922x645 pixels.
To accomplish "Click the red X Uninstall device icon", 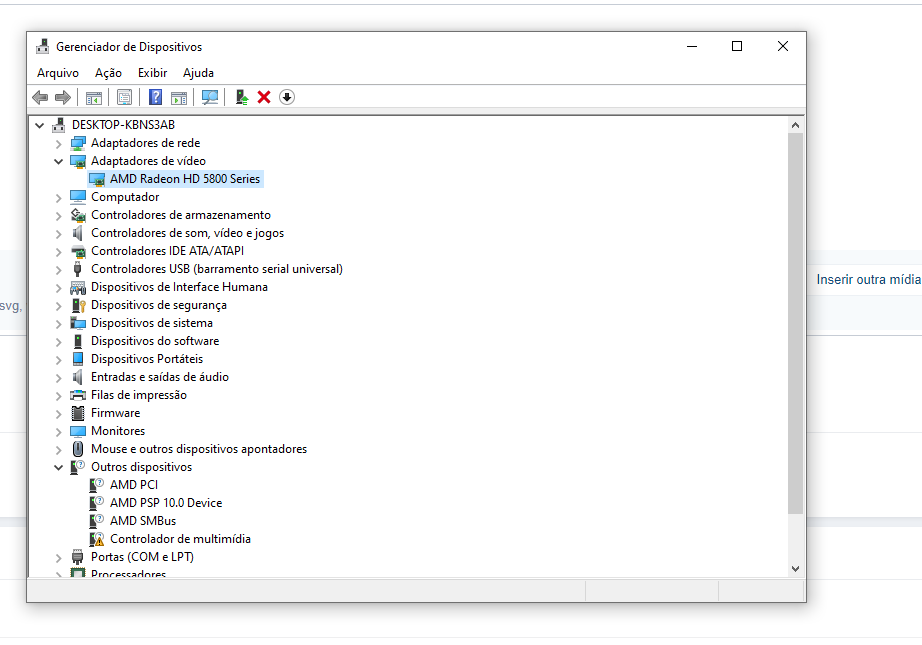I will click(x=264, y=97).
